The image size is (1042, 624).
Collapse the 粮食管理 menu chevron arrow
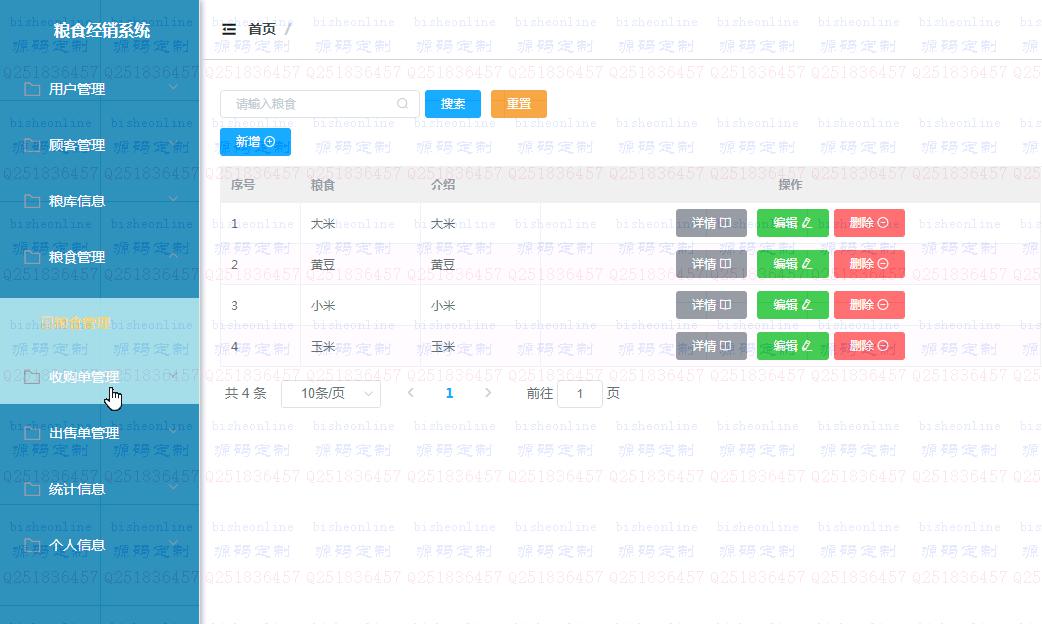click(173, 255)
